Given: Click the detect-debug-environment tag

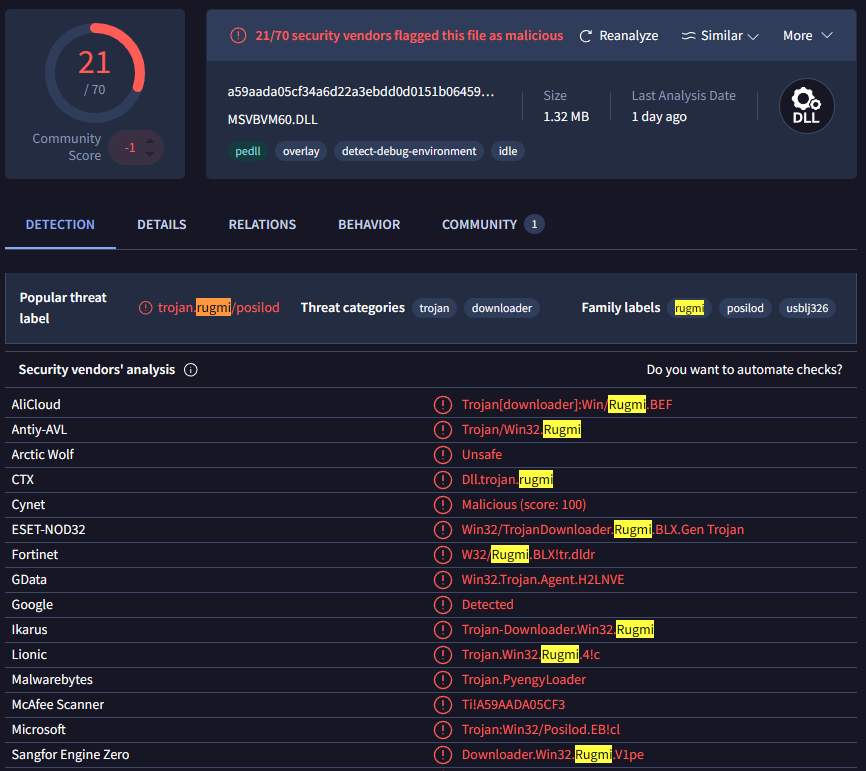Looking at the screenshot, I should tap(409, 151).
